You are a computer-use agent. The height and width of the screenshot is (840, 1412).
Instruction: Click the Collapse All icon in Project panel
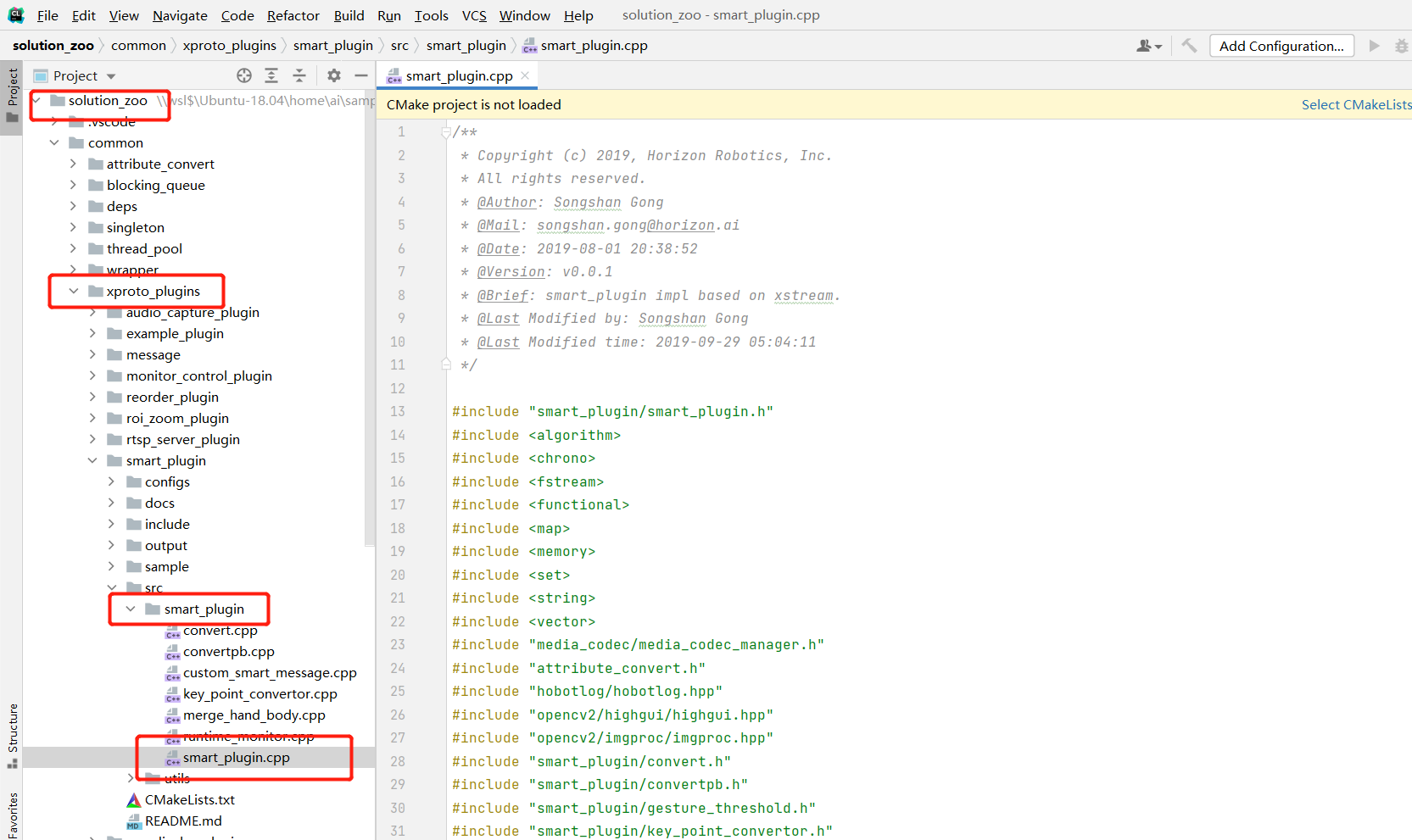click(299, 75)
